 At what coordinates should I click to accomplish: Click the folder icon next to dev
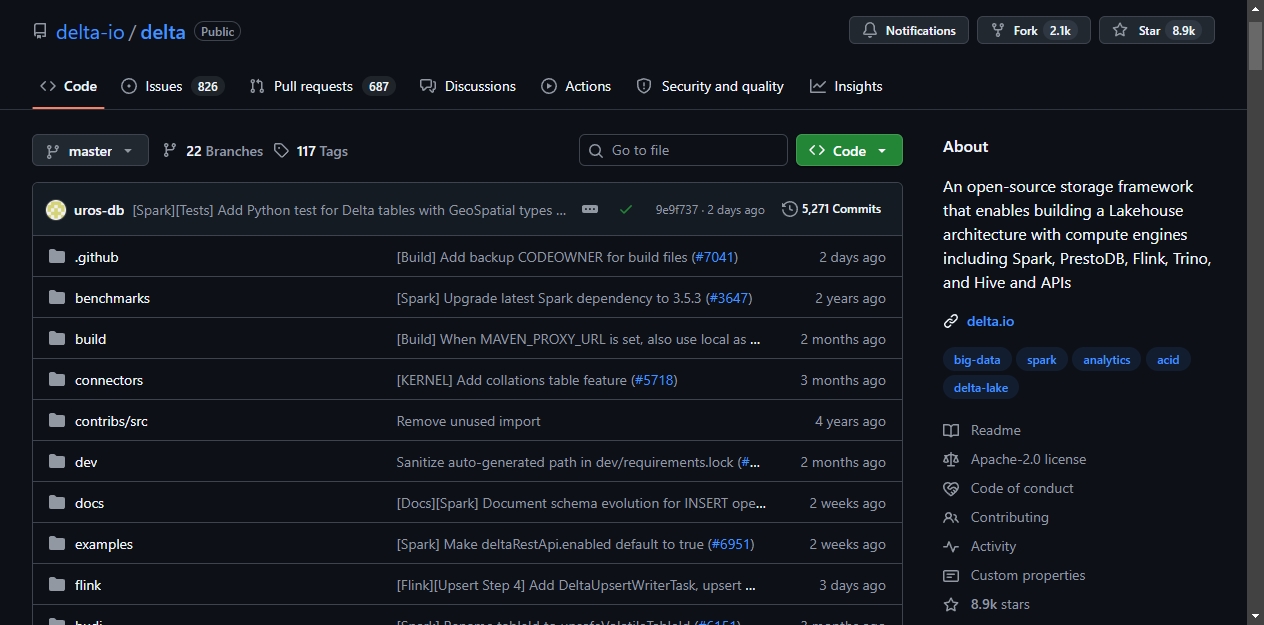[57, 462]
